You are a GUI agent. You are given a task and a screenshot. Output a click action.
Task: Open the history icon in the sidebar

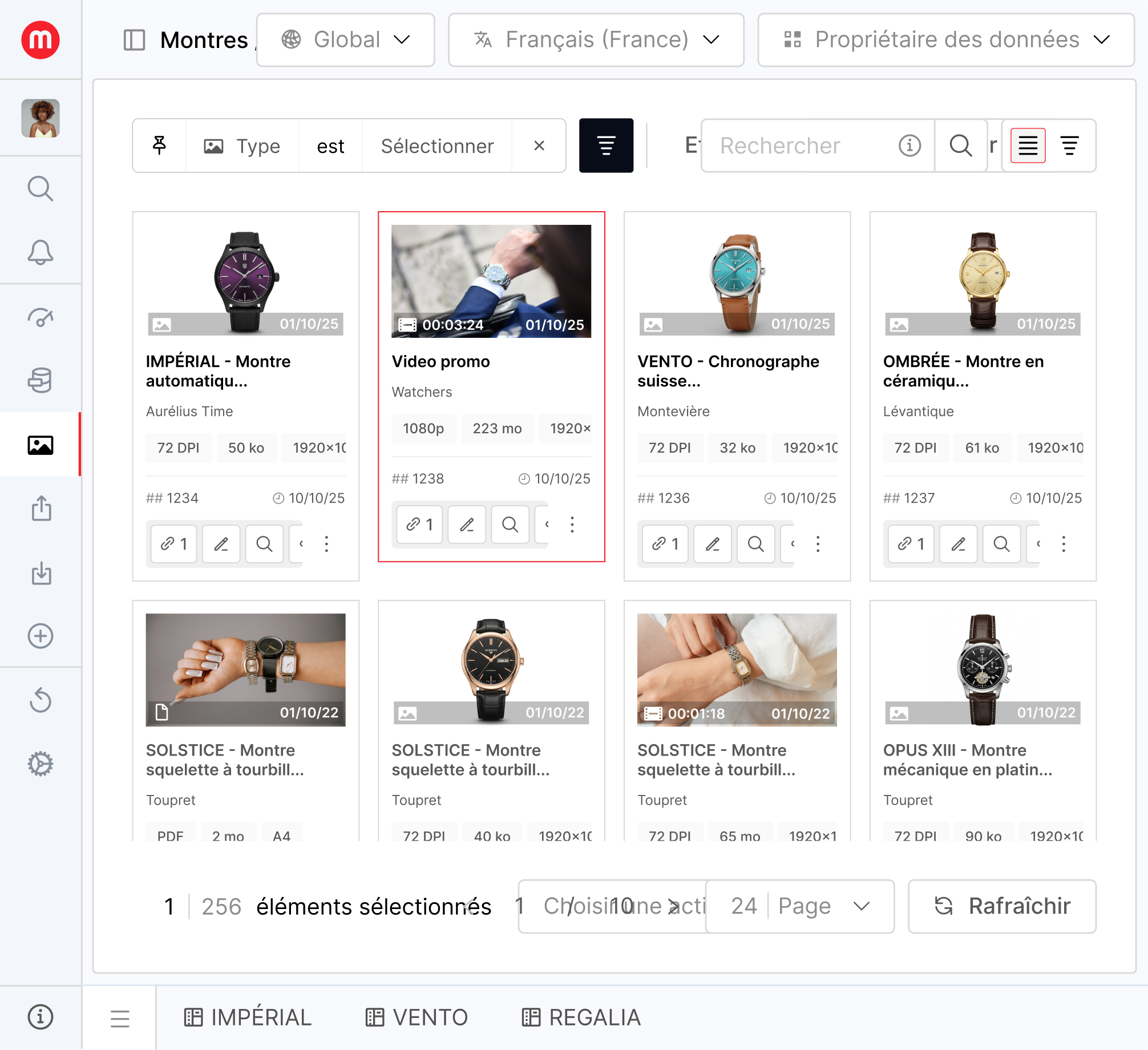pyautogui.click(x=41, y=700)
